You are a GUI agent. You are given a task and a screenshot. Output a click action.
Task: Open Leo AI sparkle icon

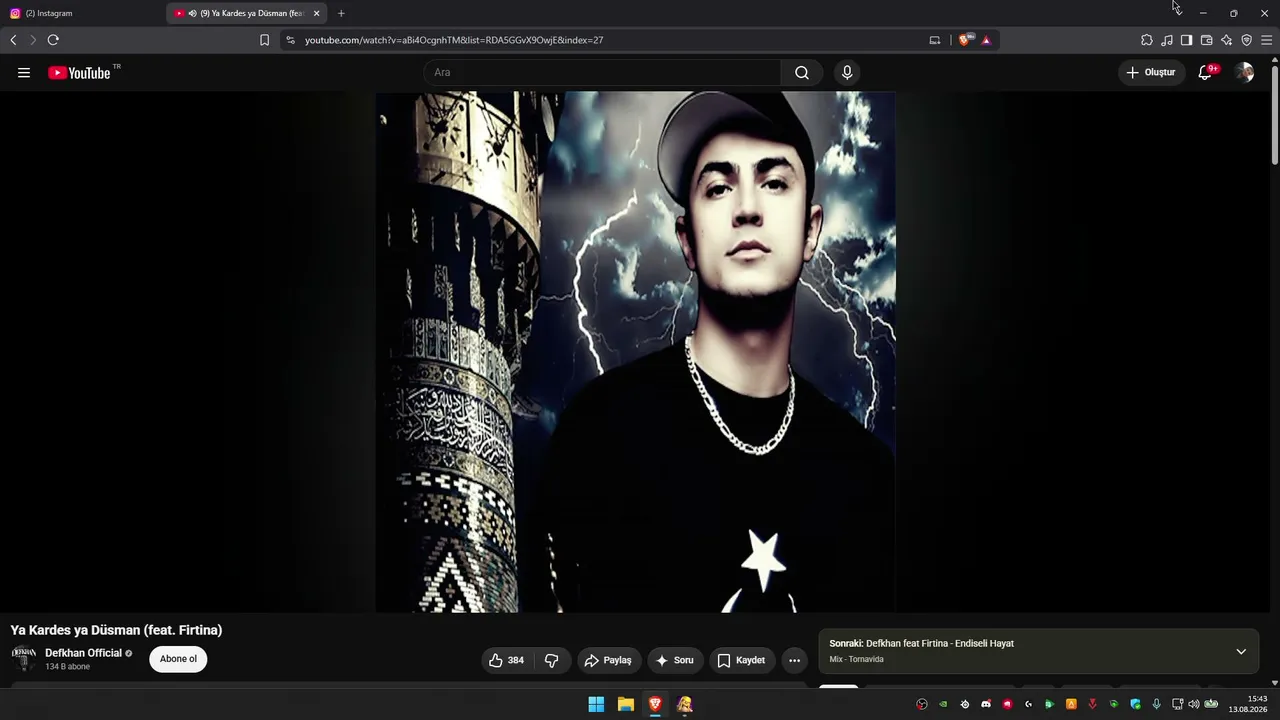[1226, 40]
